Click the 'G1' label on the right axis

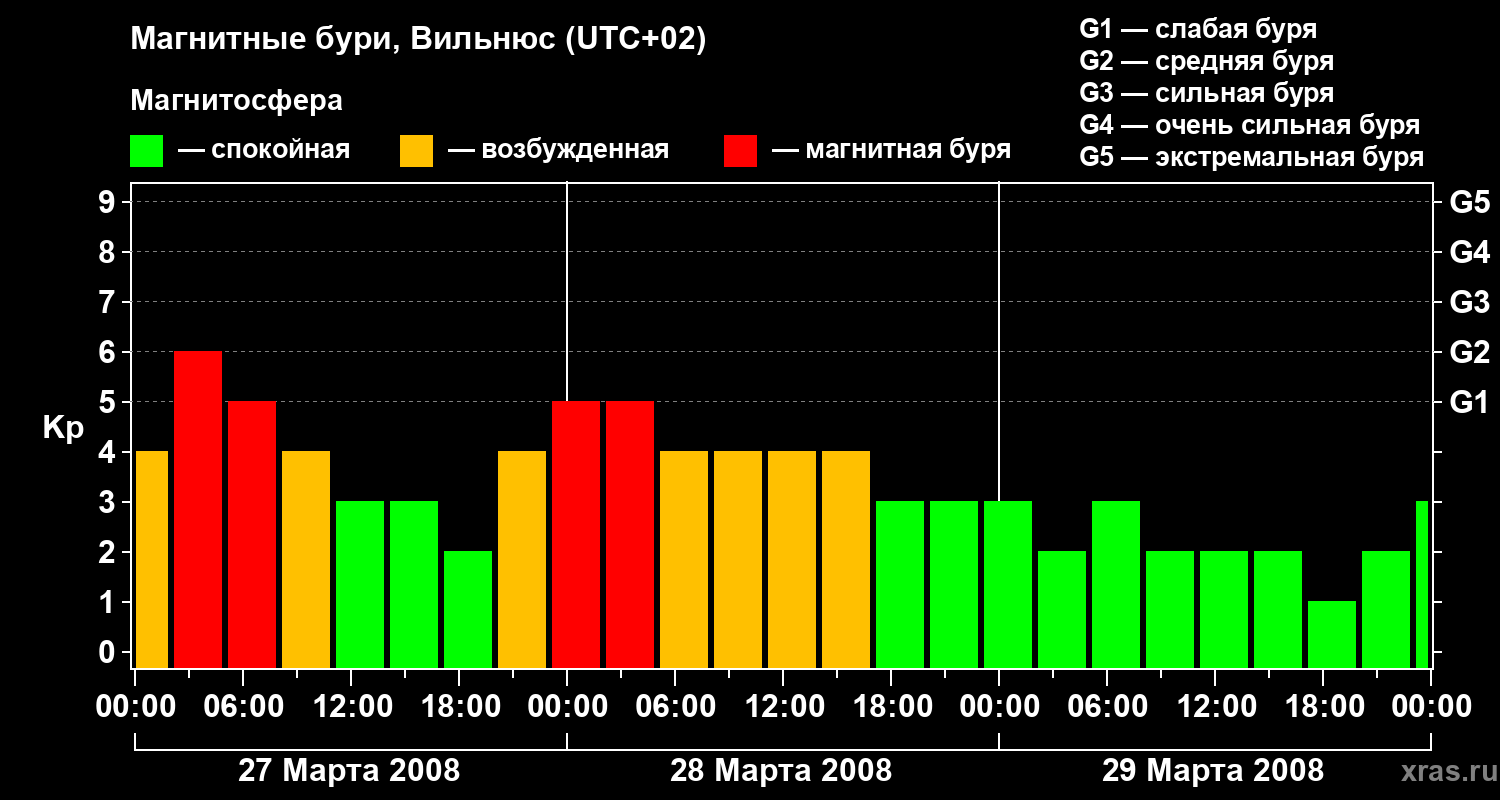1470,402
